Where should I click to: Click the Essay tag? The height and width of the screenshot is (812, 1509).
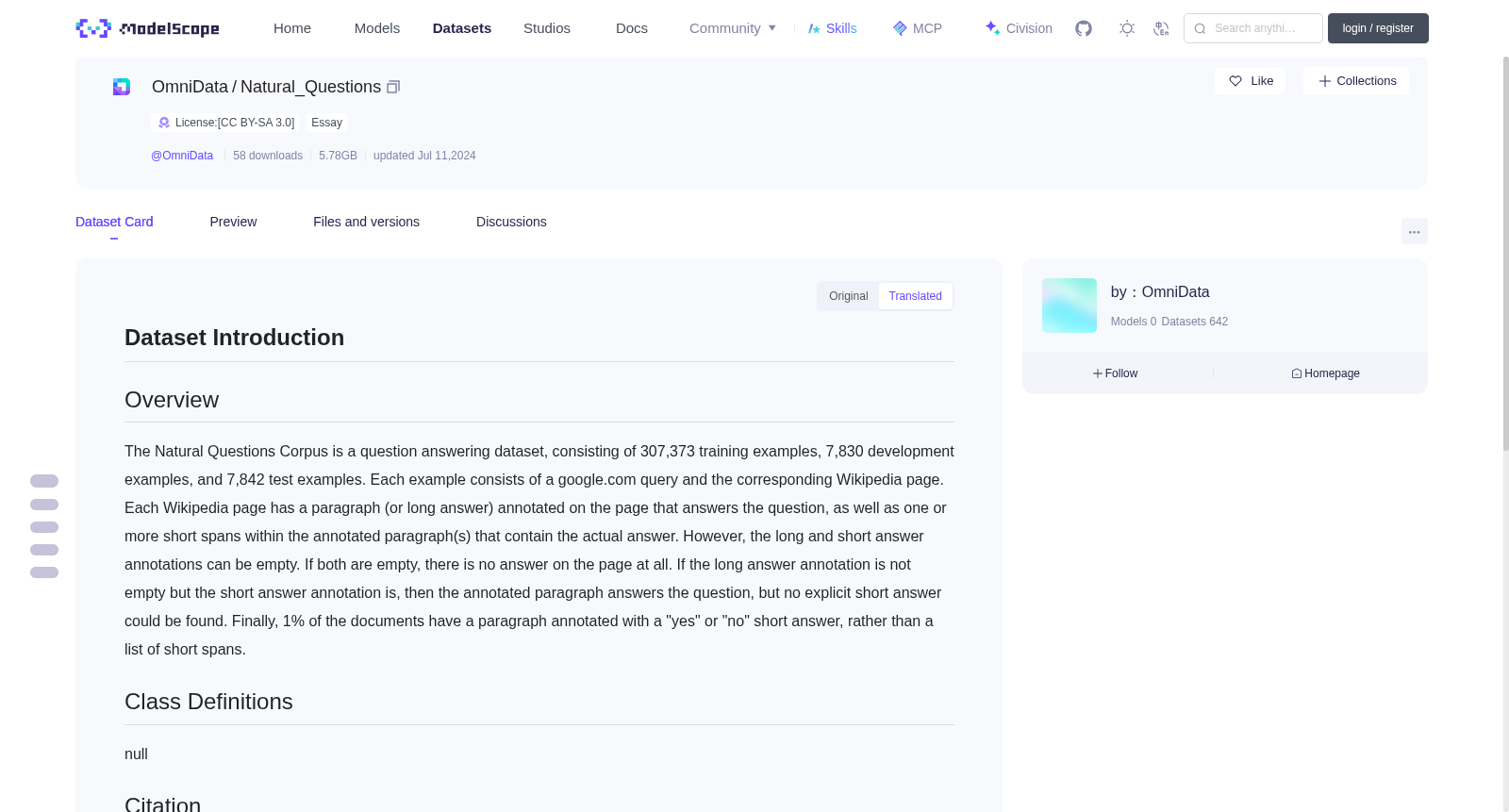point(326,123)
